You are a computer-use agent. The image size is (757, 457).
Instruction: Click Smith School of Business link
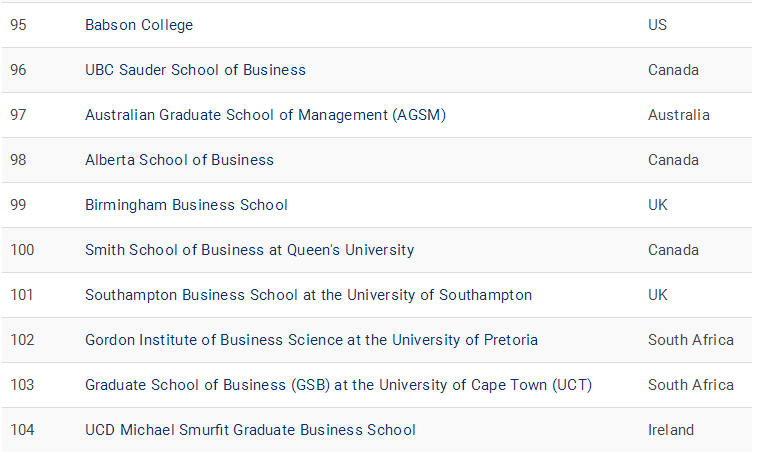pos(249,250)
